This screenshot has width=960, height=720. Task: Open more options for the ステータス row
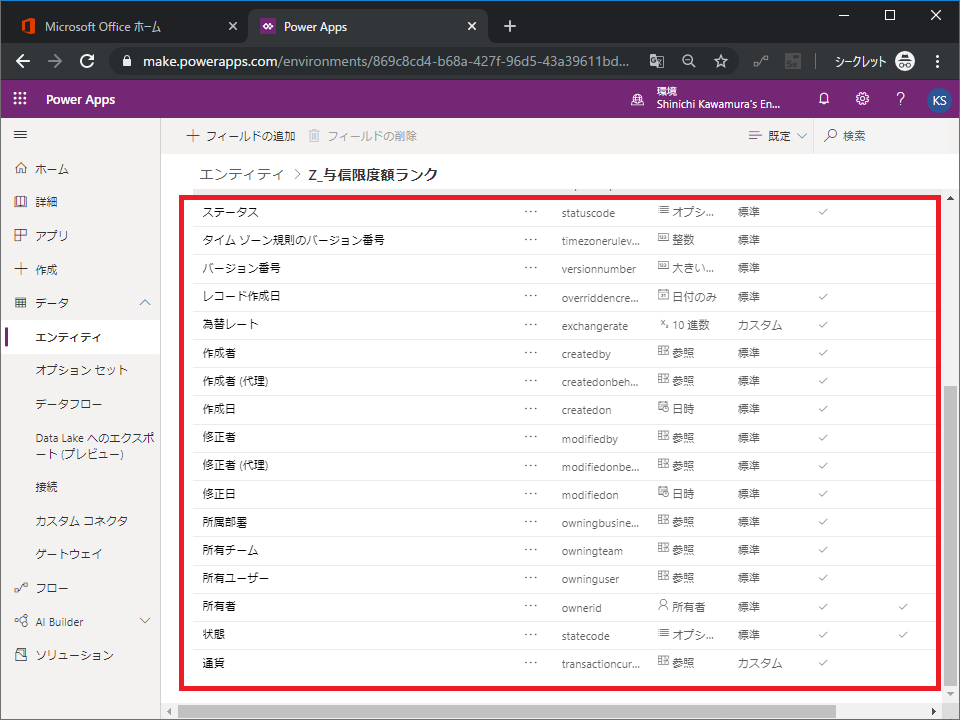[531, 212]
